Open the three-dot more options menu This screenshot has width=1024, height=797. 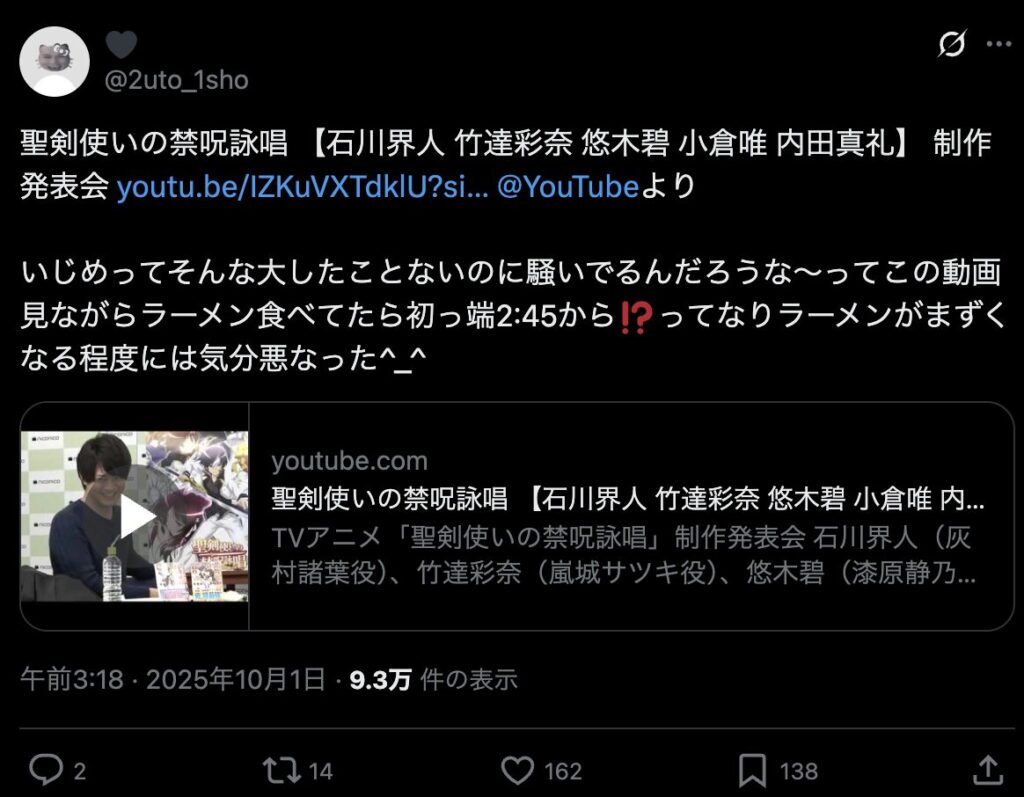pos(999,44)
